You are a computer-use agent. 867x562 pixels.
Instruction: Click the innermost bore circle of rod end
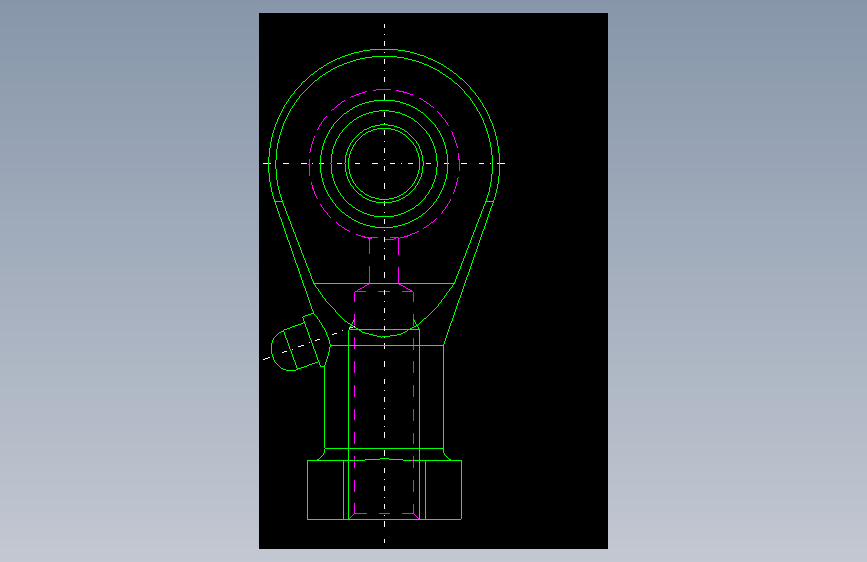[x=384, y=164]
